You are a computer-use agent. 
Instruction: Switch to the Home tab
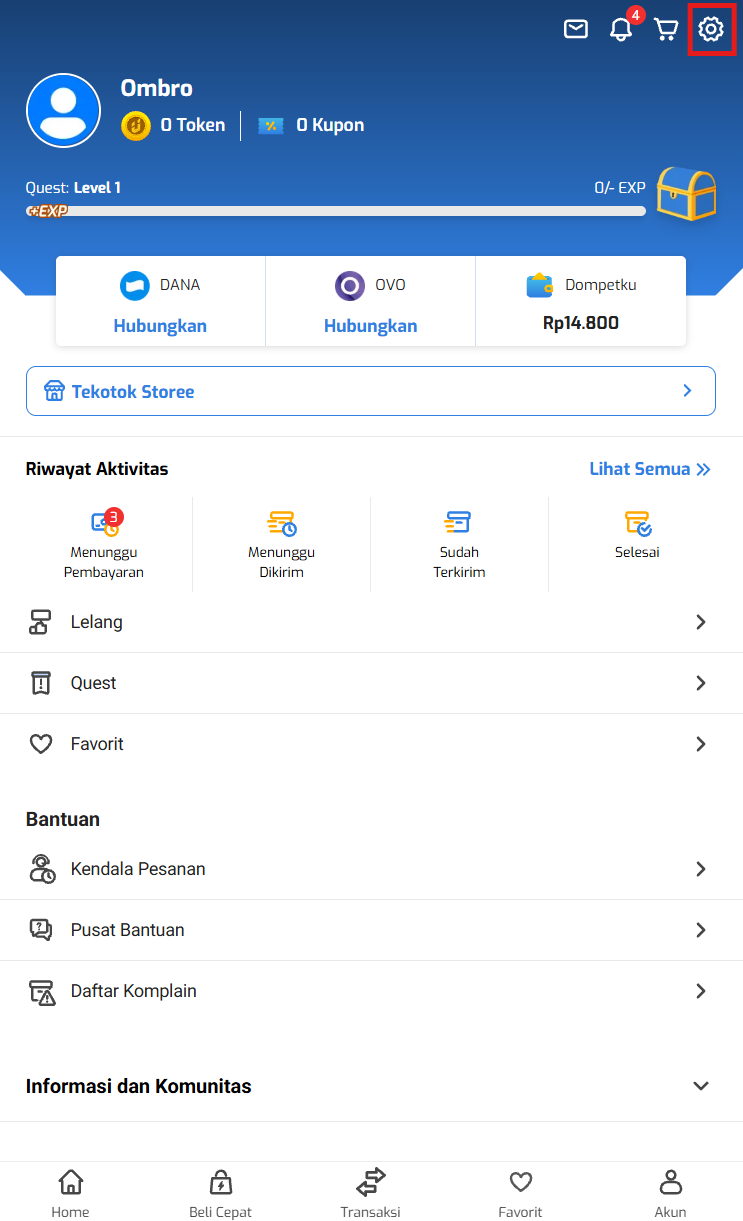coord(70,1193)
